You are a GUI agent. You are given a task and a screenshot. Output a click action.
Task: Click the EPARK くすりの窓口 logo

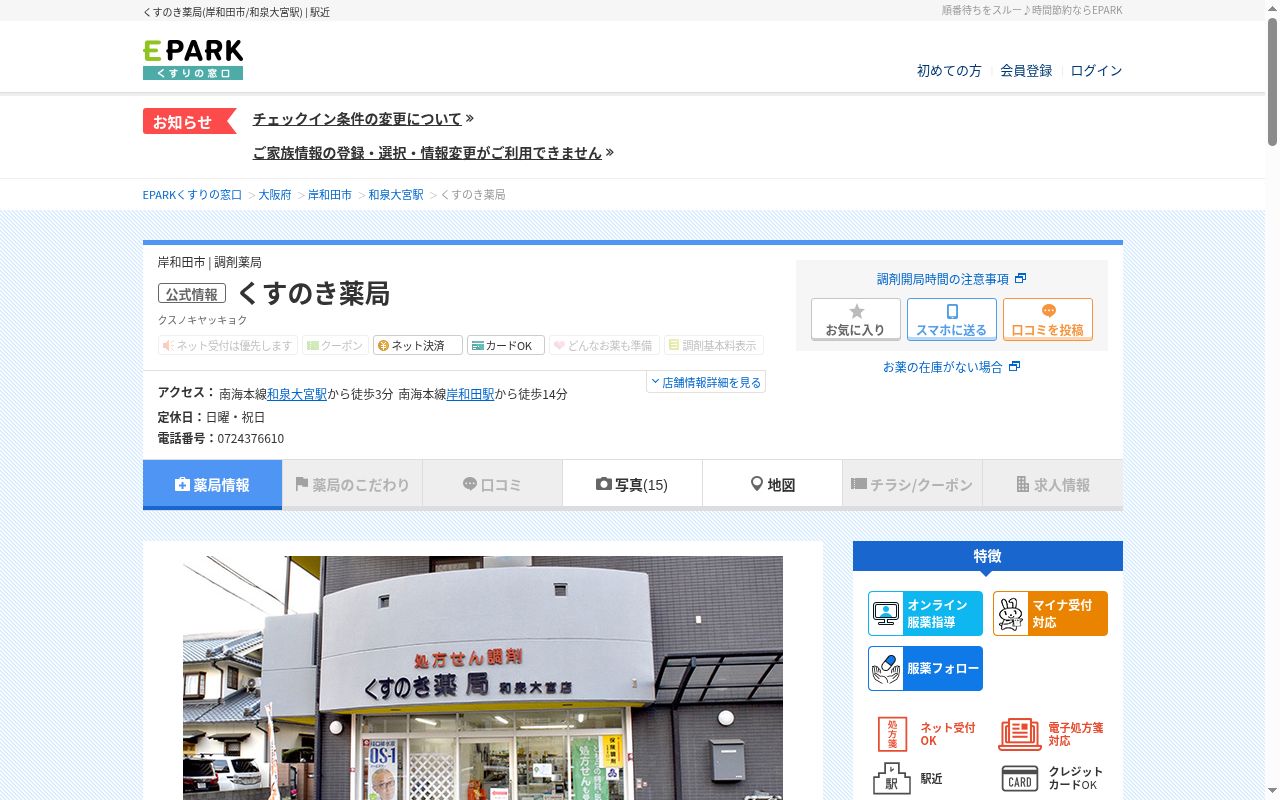pos(193,60)
